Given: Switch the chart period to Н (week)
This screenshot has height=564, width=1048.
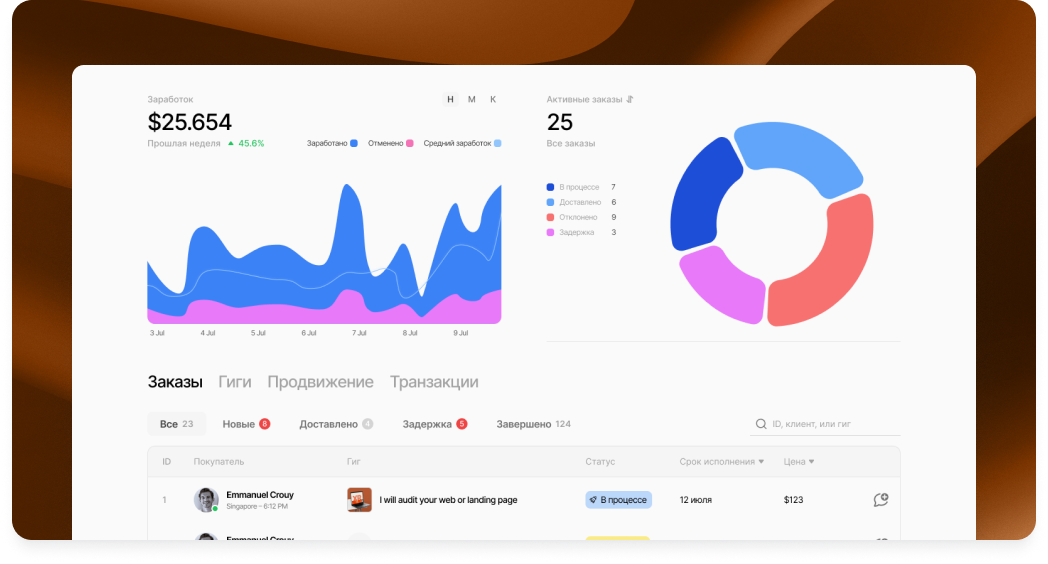Looking at the screenshot, I should pyautogui.click(x=450, y=99).
